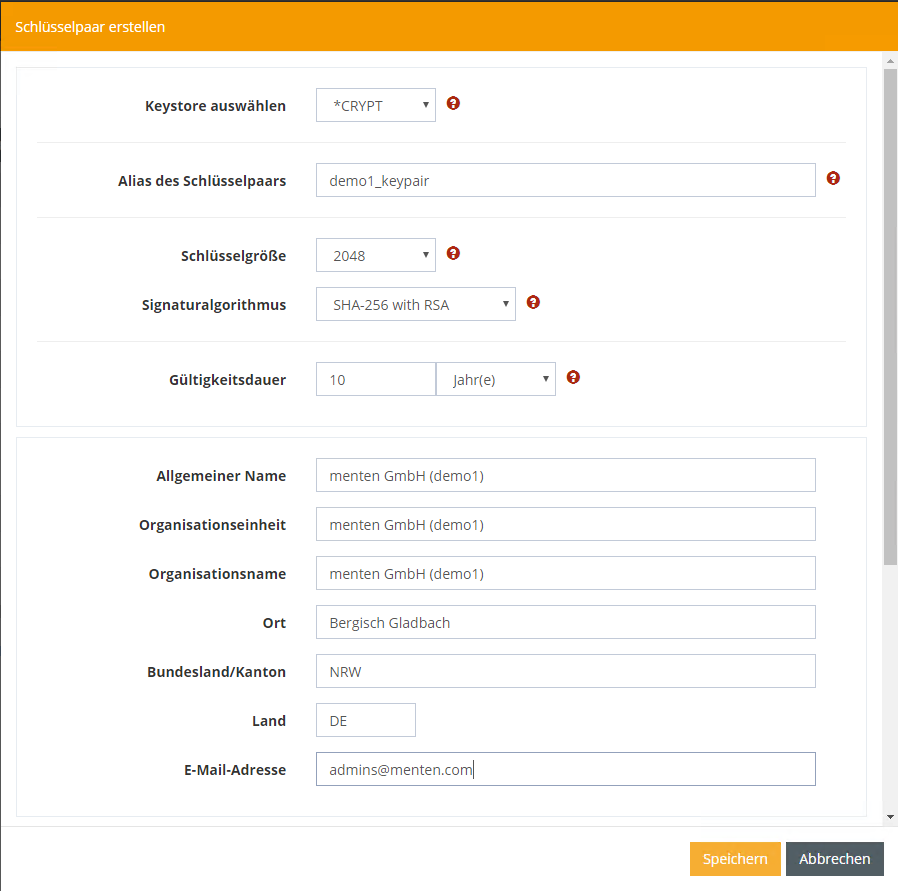Show help for Signaturalgorithmus
This screenshot has width=898, height=891.
(533, 302)
